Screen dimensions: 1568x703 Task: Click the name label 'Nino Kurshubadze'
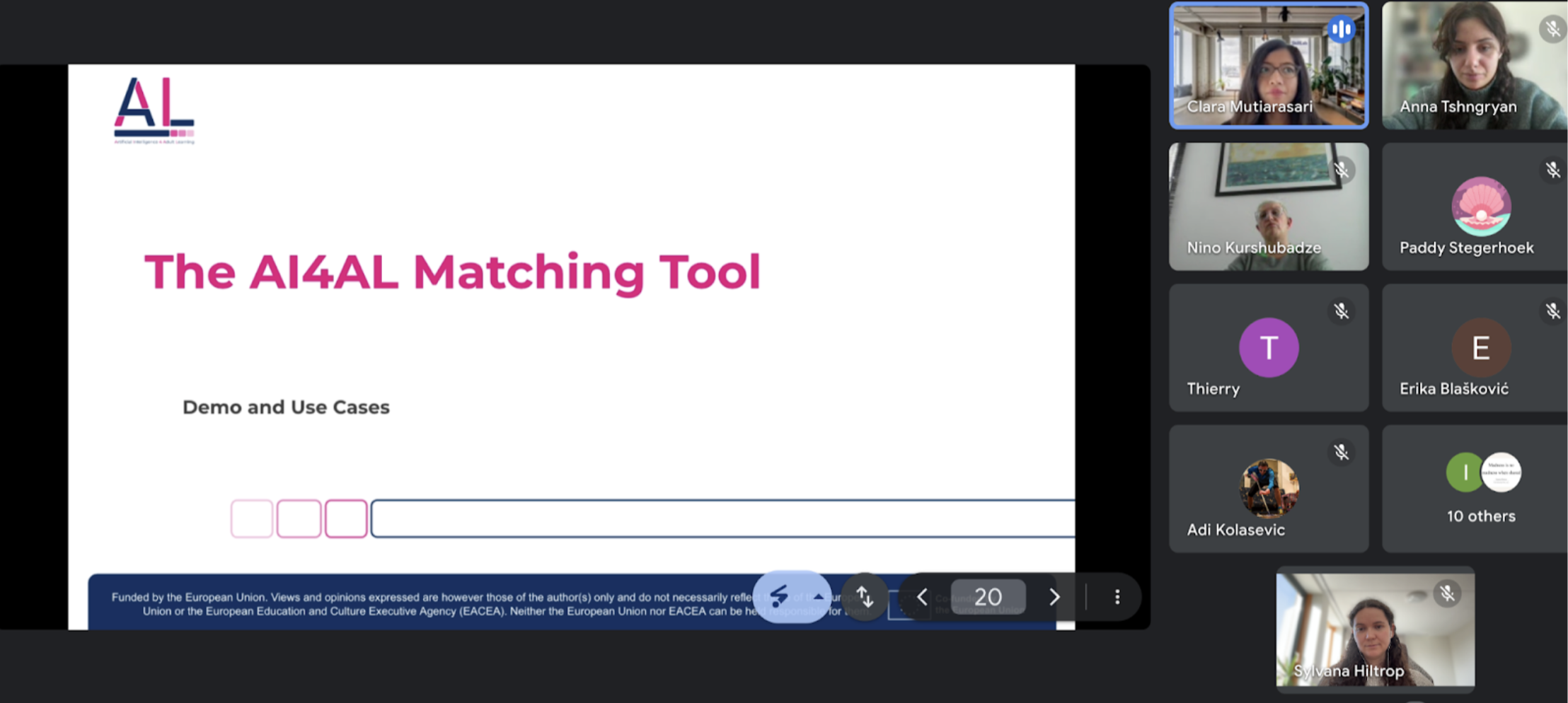1254,248
